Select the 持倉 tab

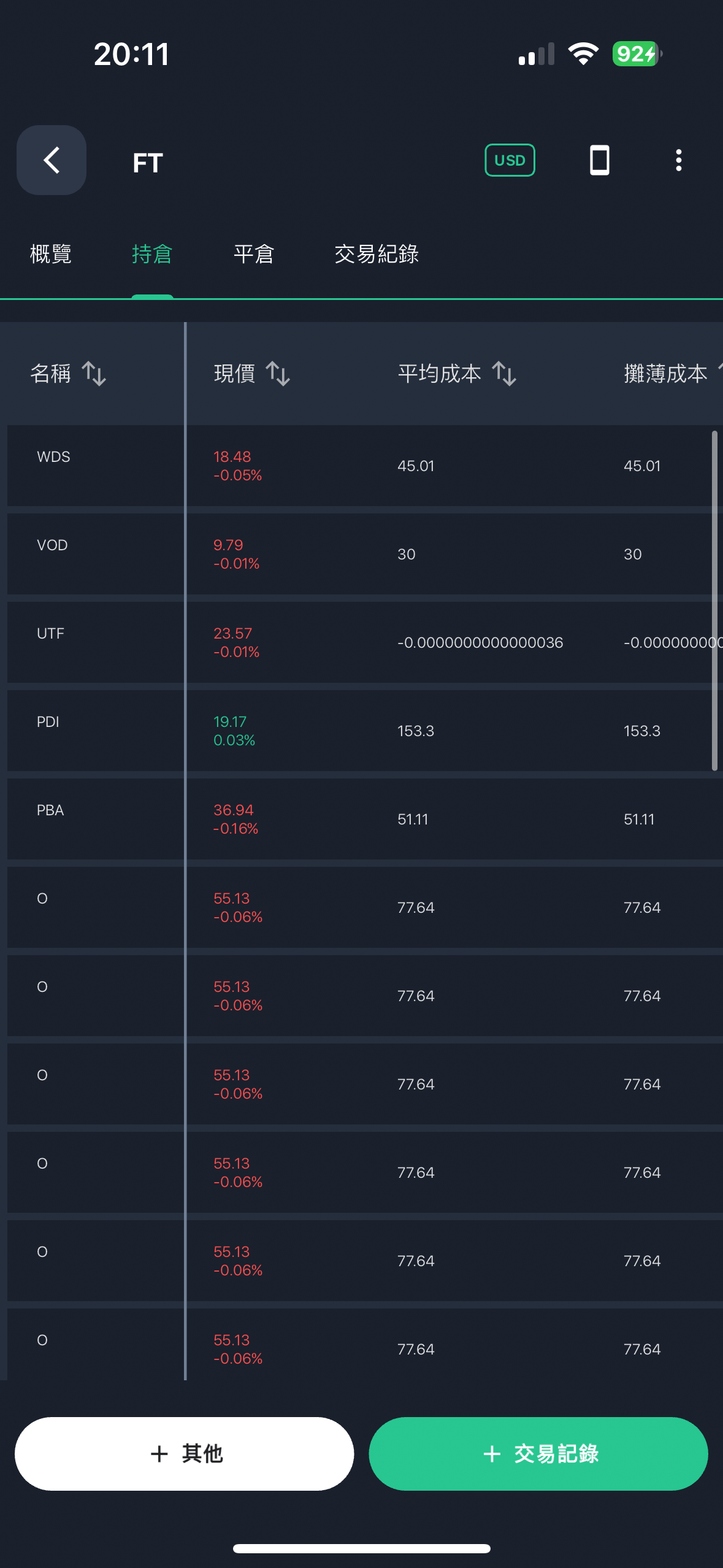coord(152,253)
